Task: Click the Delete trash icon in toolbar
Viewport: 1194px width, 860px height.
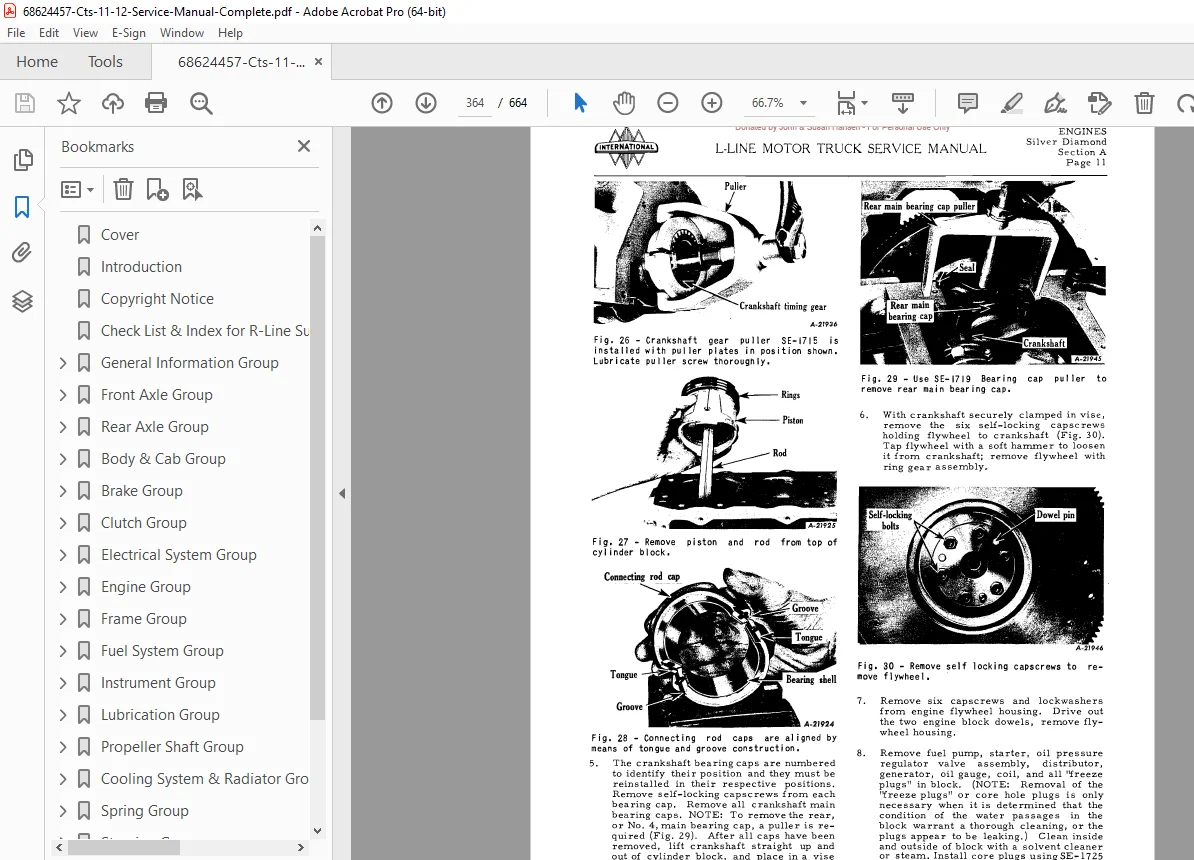Action: tap(1144, 103)
